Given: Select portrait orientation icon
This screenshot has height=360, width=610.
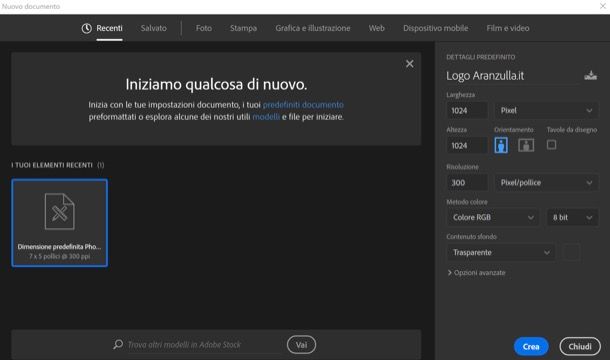Looking at the screenshot, I should [501, 145].
